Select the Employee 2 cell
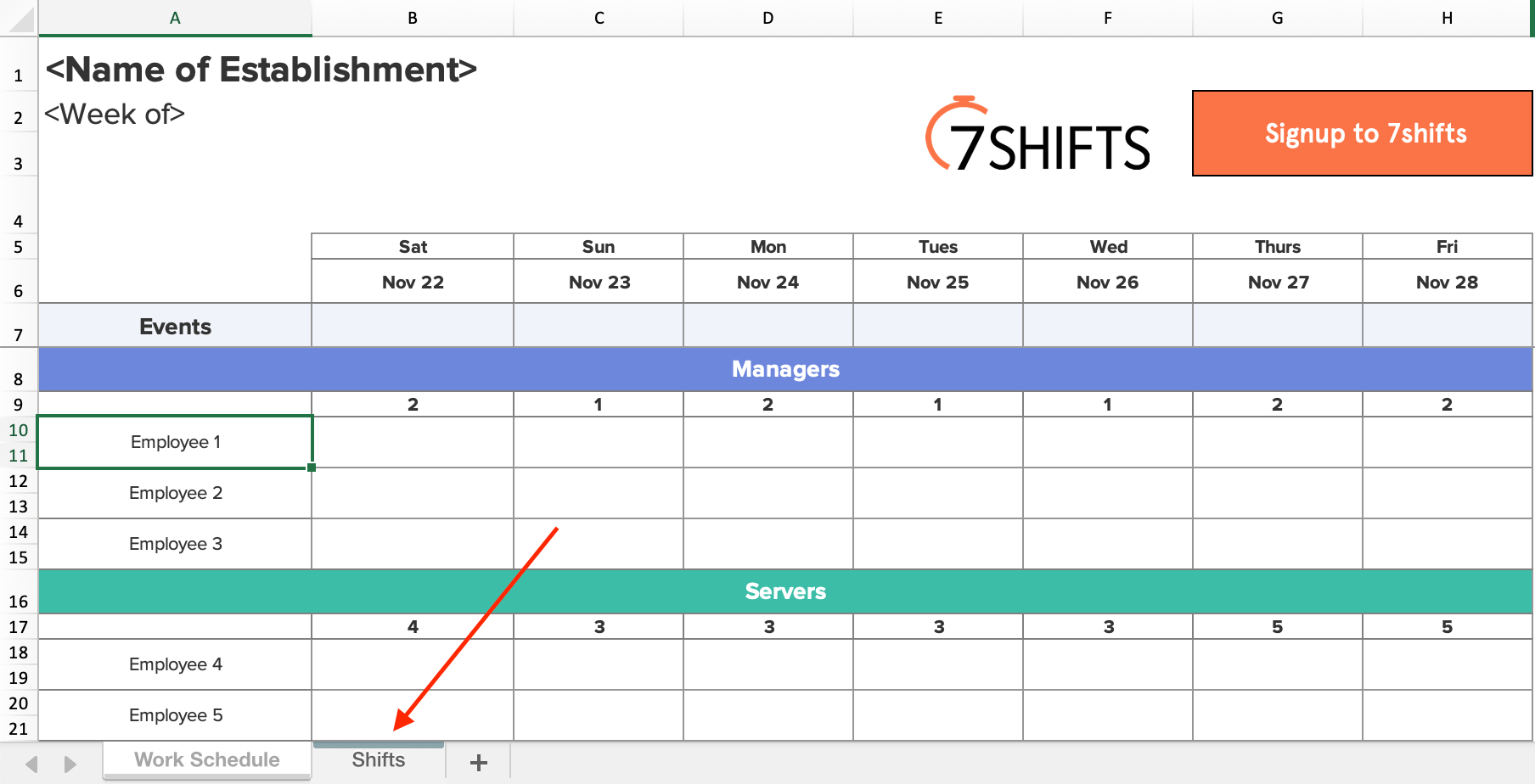Viewport: 1535px width, 784px height. pos(176,493)
